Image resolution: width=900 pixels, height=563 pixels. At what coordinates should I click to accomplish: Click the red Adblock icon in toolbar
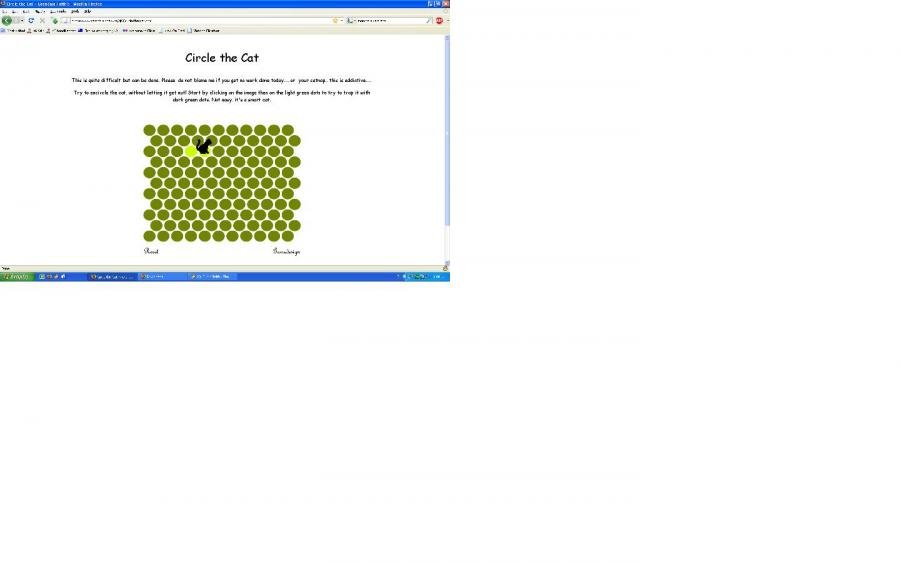click(x=439, y=20)
